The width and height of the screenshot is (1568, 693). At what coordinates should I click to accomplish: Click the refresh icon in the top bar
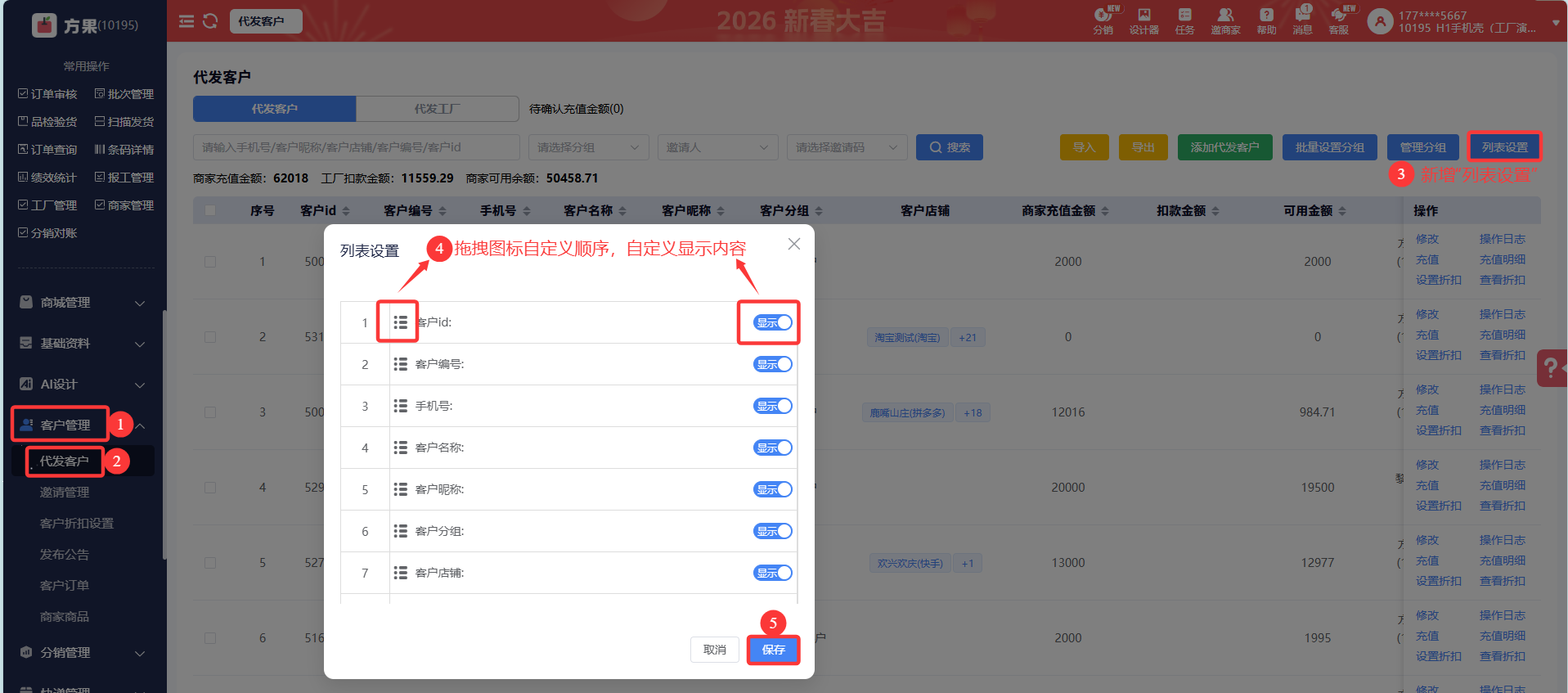click(x=210, y=21)
